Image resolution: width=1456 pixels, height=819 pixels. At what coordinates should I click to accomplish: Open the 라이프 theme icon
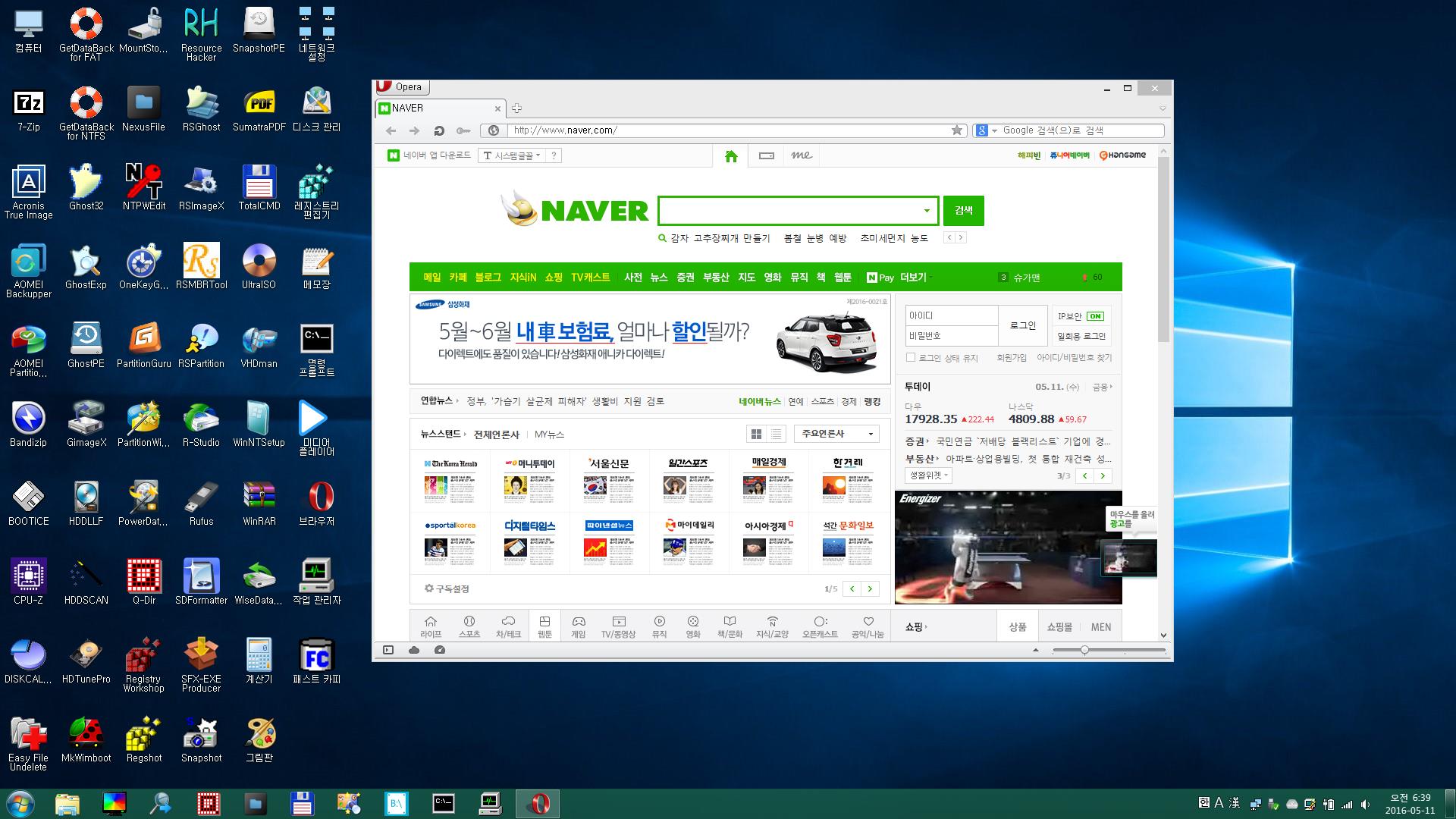point(431,626)
